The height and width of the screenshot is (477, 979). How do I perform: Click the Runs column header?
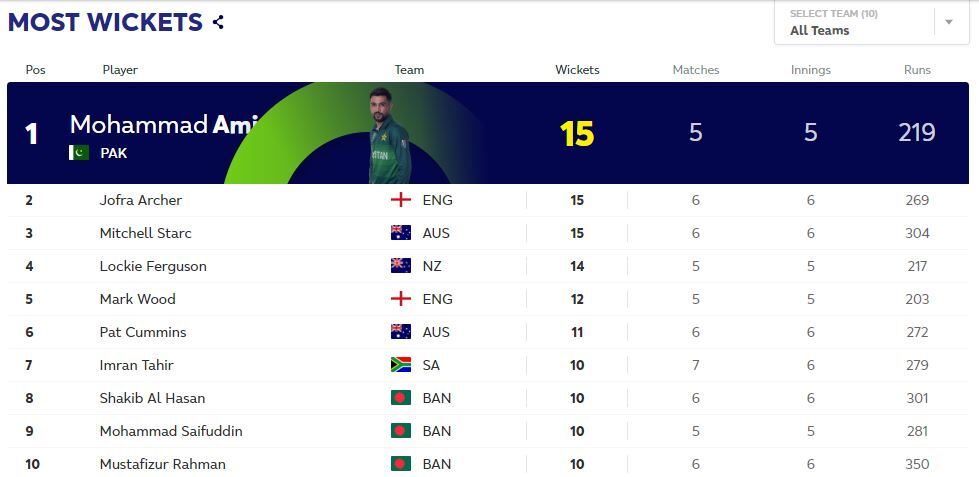coord(917,70)
